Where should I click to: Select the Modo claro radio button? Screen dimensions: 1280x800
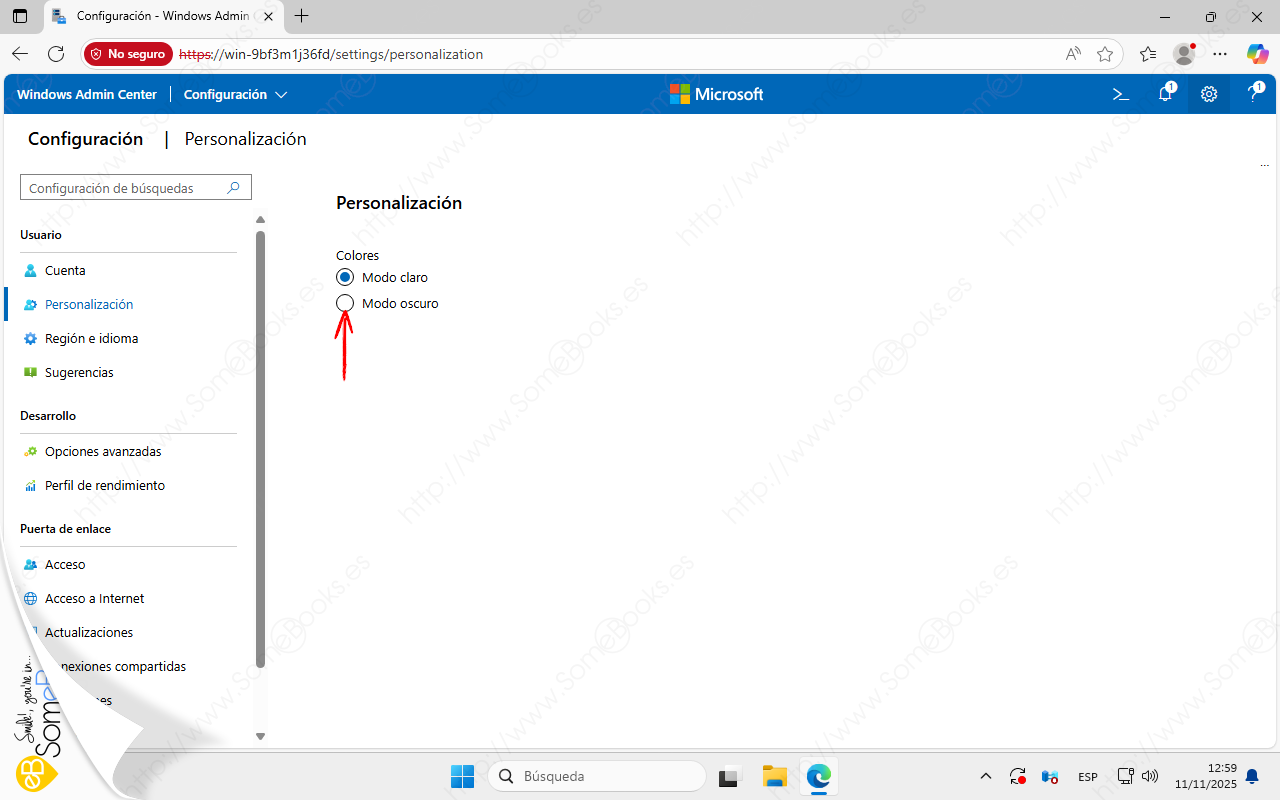345,277
